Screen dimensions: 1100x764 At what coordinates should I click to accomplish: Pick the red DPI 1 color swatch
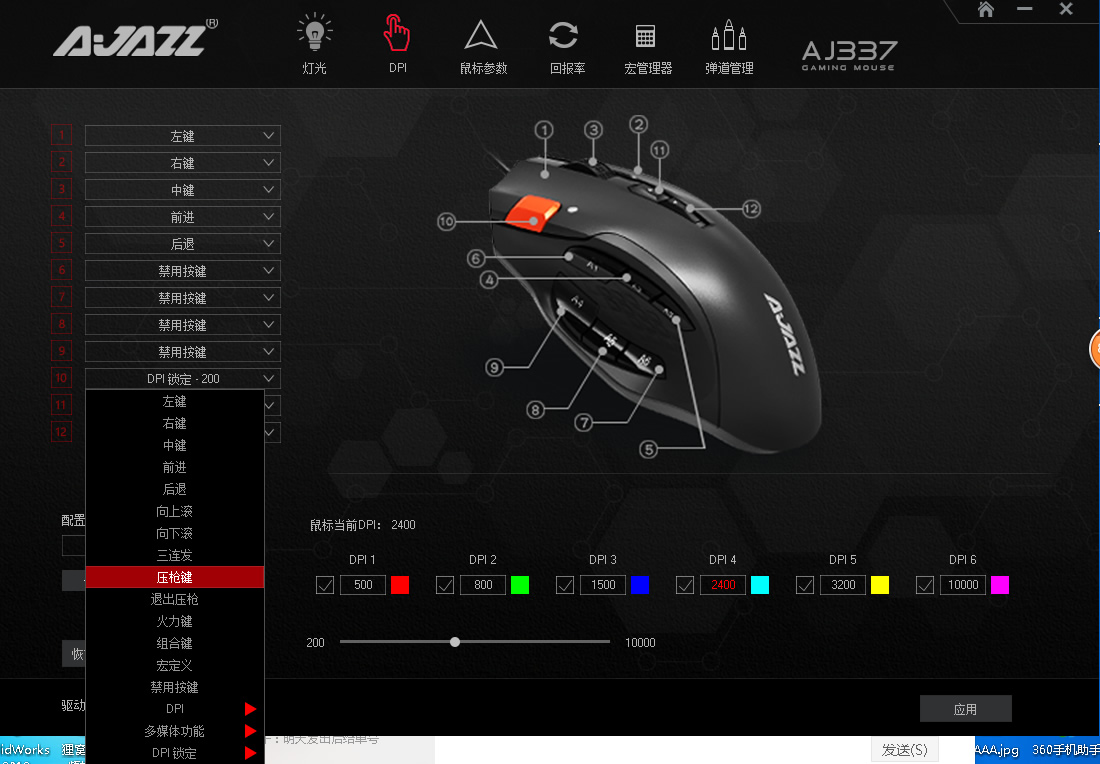400,584
